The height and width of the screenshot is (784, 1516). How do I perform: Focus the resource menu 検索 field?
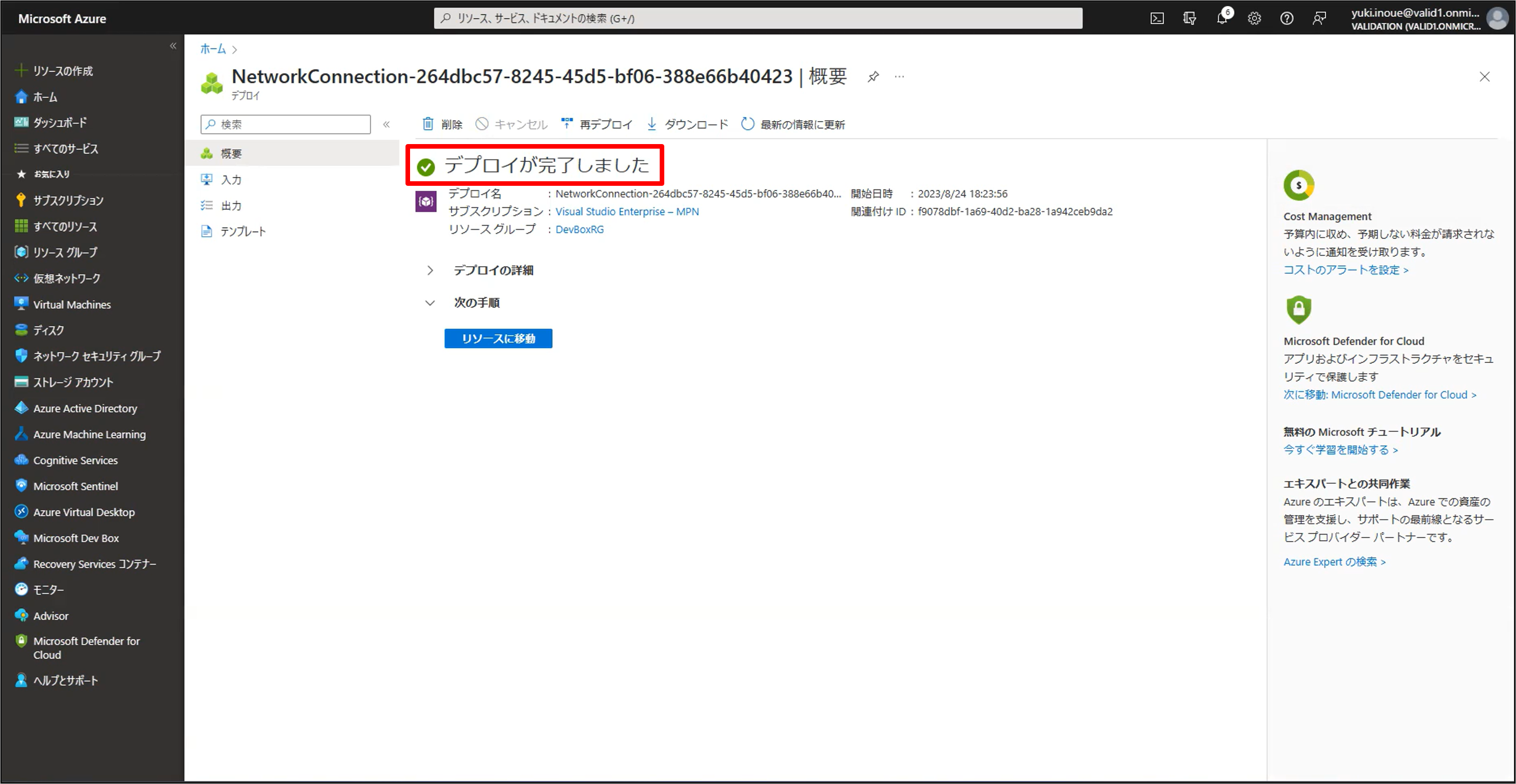[x=285, y=124]
